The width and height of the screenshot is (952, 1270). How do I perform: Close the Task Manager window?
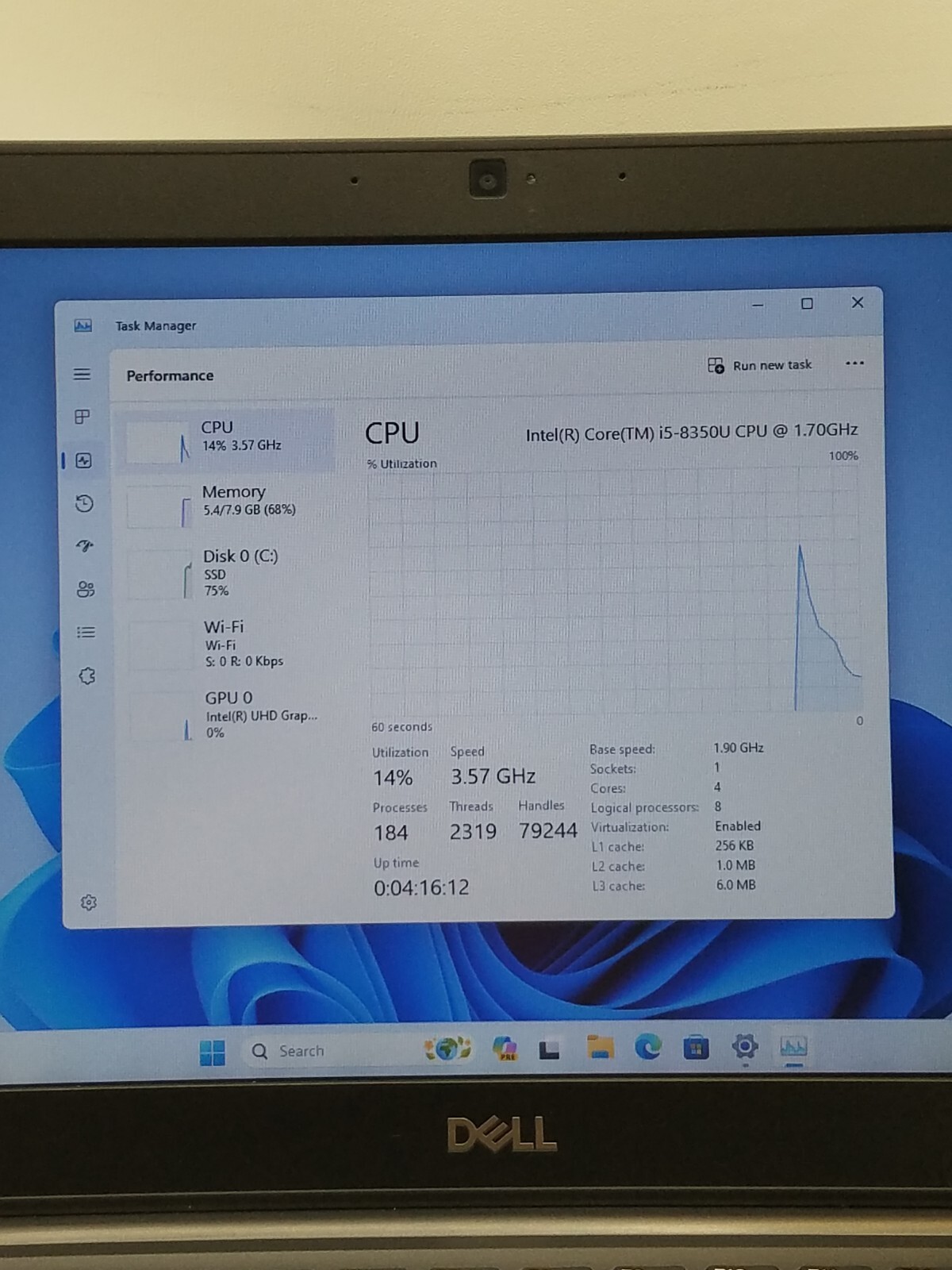858,302
